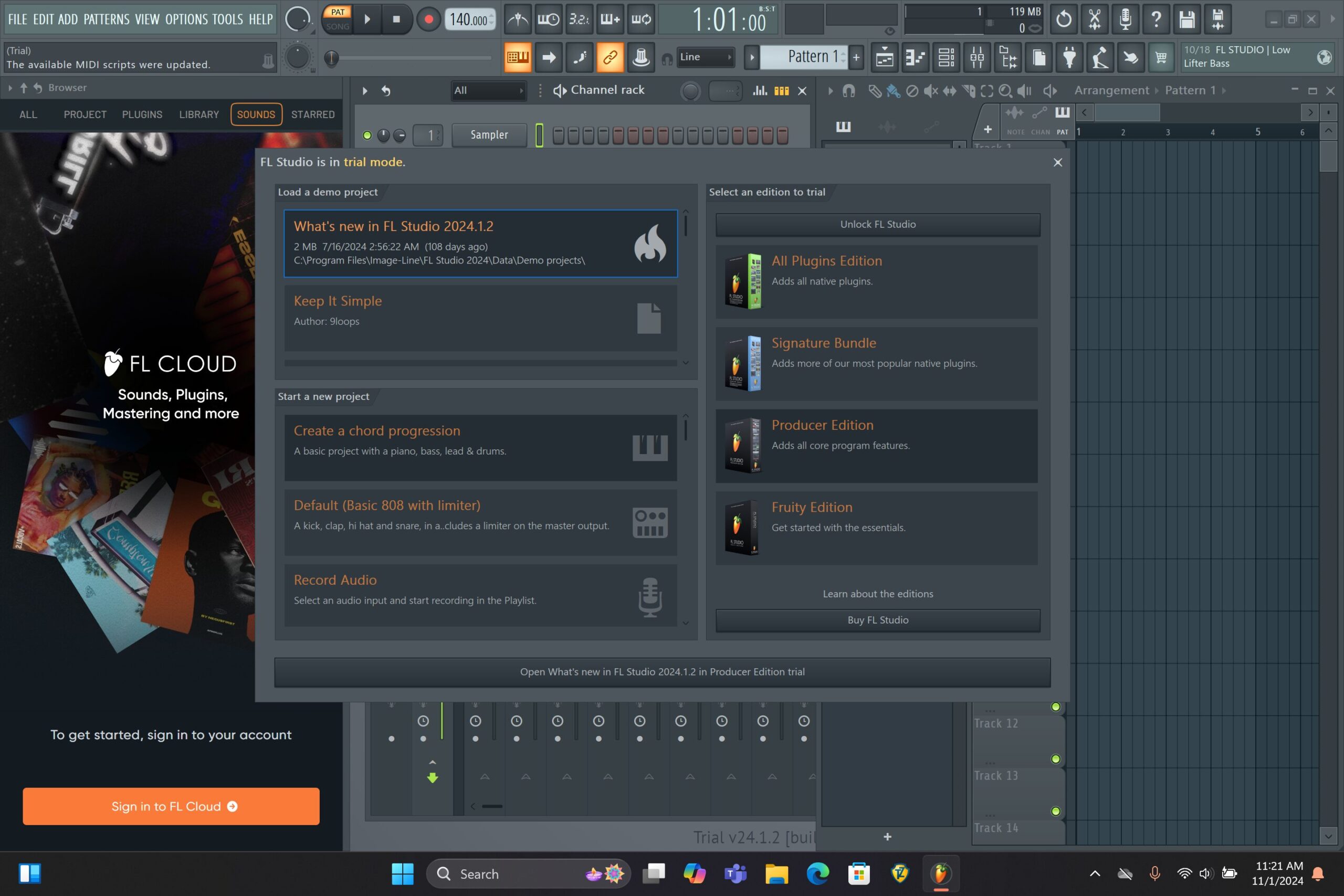The image size is (1344, 896).
Task: Switch to PLUGINS browser tab
Action: coord(142,114)
